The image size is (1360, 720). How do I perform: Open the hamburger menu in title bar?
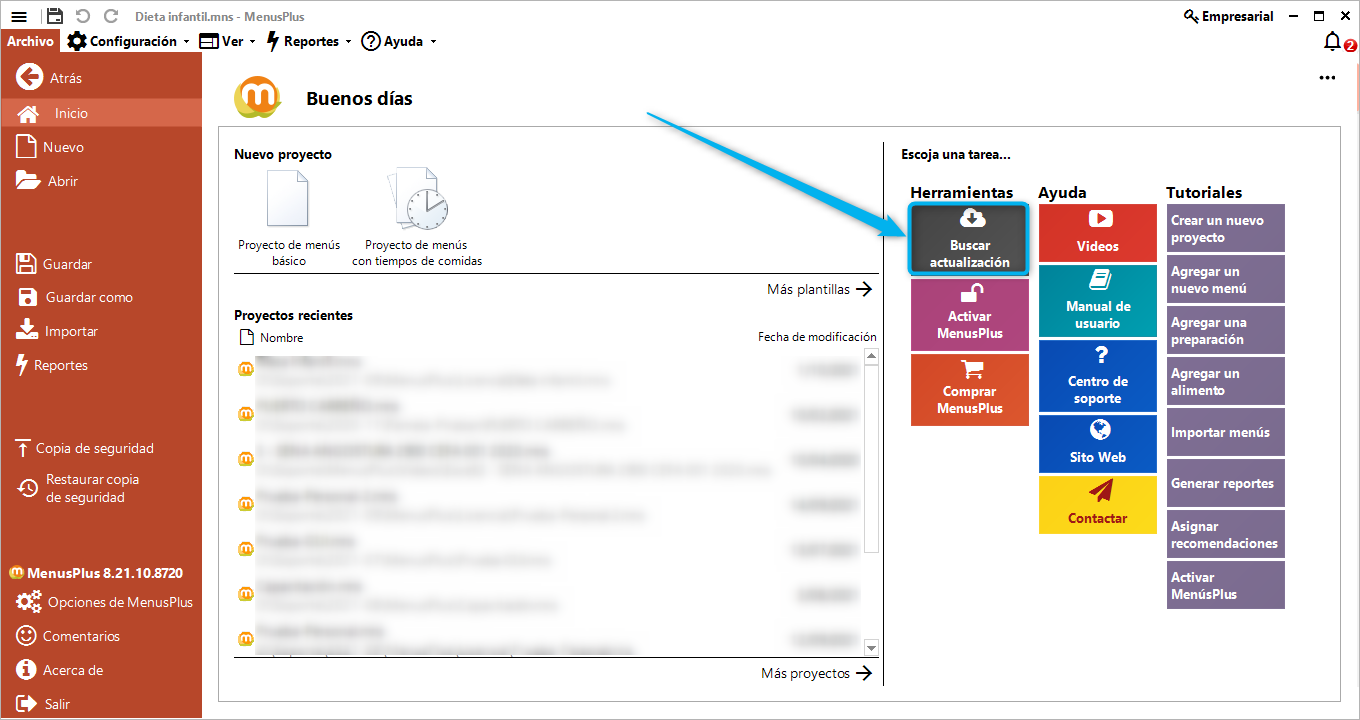point(19,16)
